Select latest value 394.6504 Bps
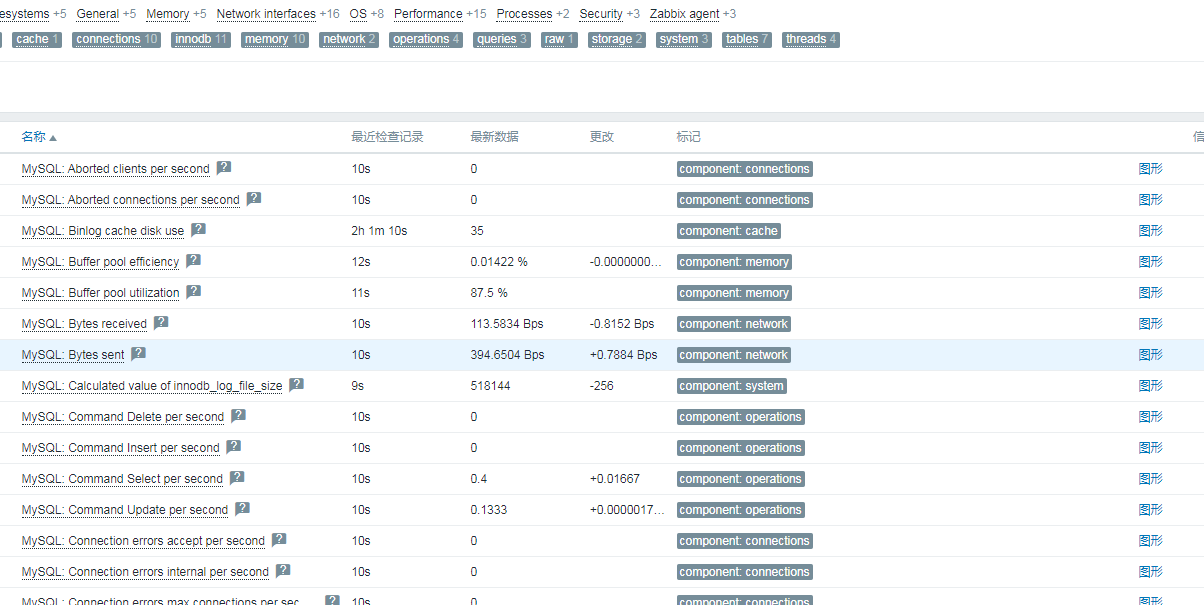The height and width of the screenshot is (605, 1204). click(507, 355)
